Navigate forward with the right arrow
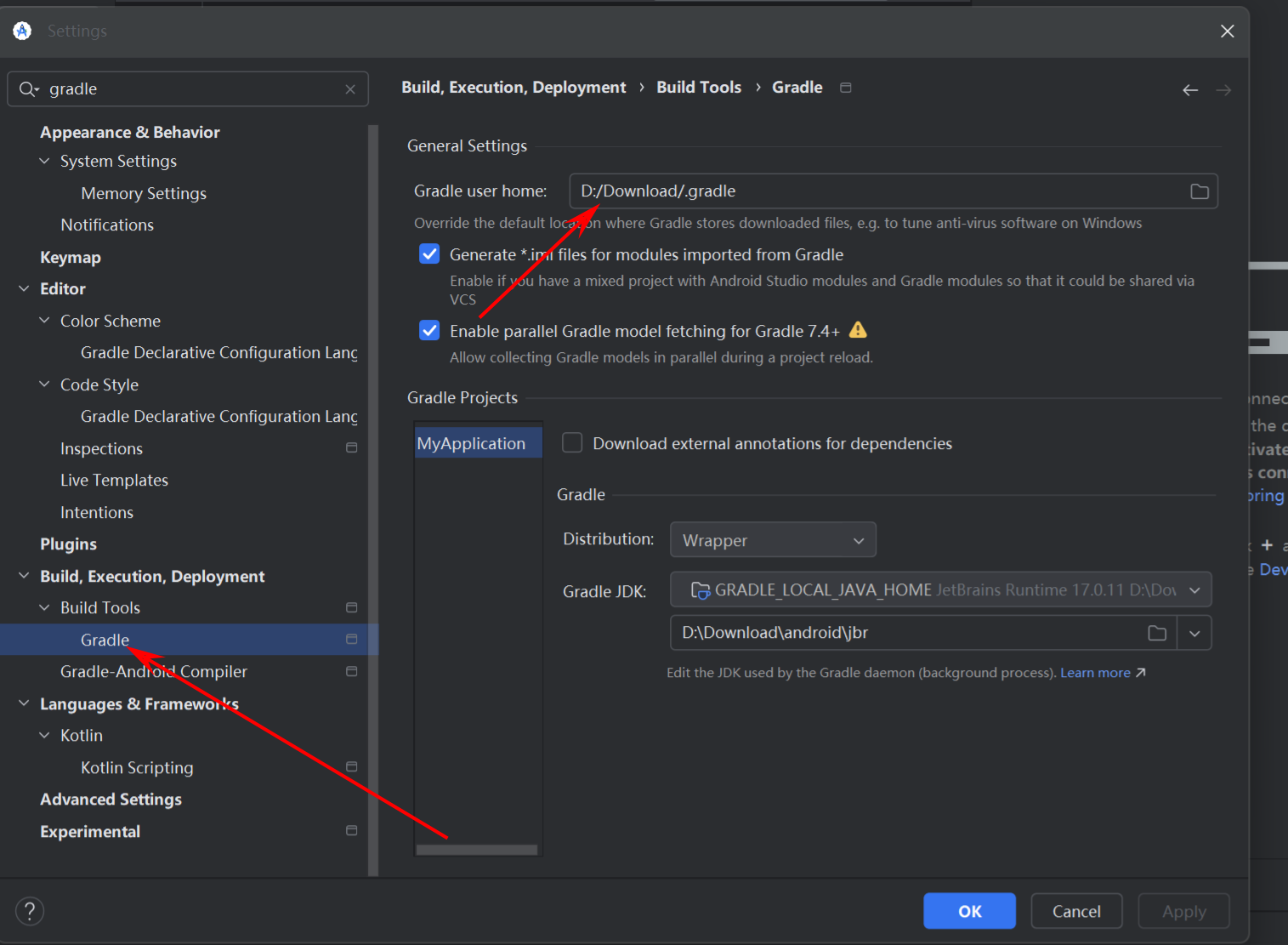Image resolution: width=1288 pixels, height=945 pixels. pyautogui.click(x=1223, y=90)
